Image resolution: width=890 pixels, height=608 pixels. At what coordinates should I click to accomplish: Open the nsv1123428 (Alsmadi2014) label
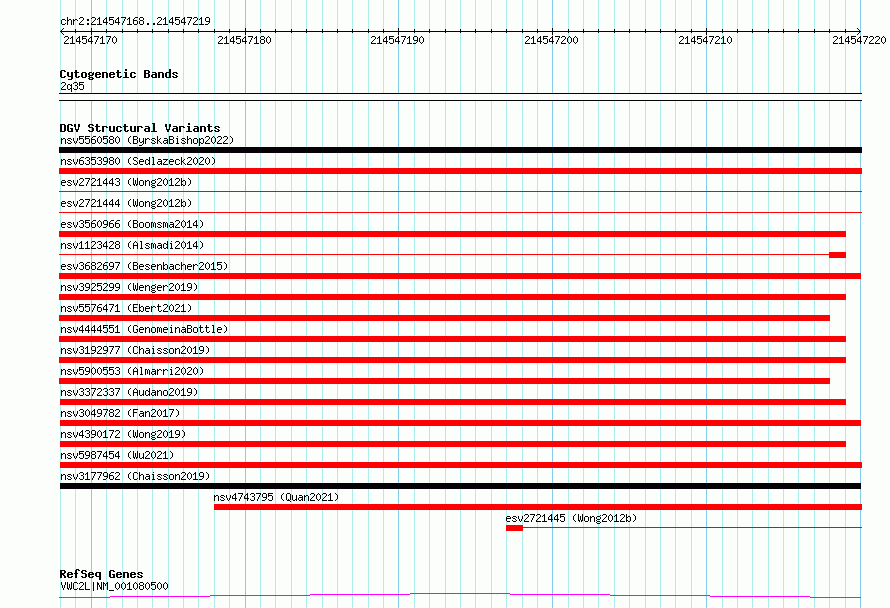(132, 245)
